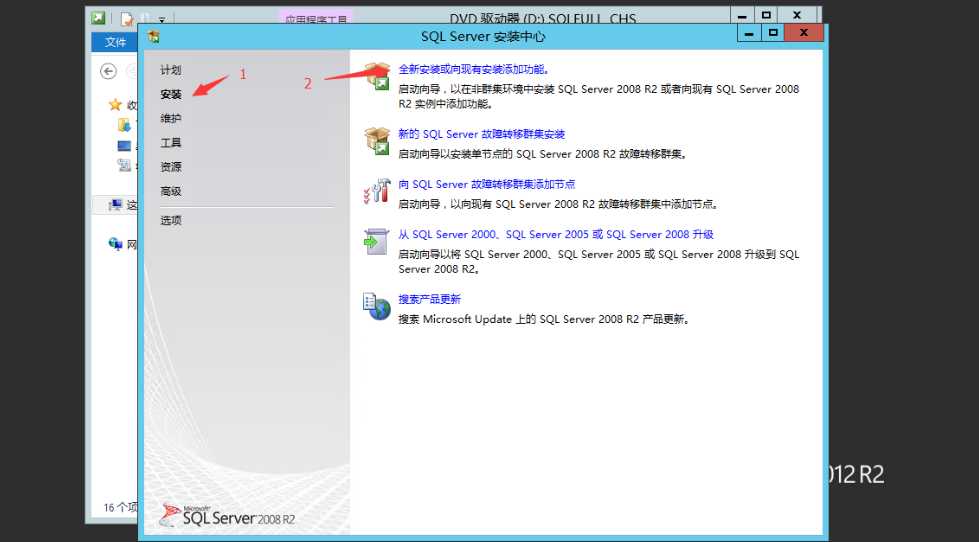Open 向 SQL Server 故障转移群集添加节点 link
The height and width of the screenshot is (542, 979).
pos(486,184)
